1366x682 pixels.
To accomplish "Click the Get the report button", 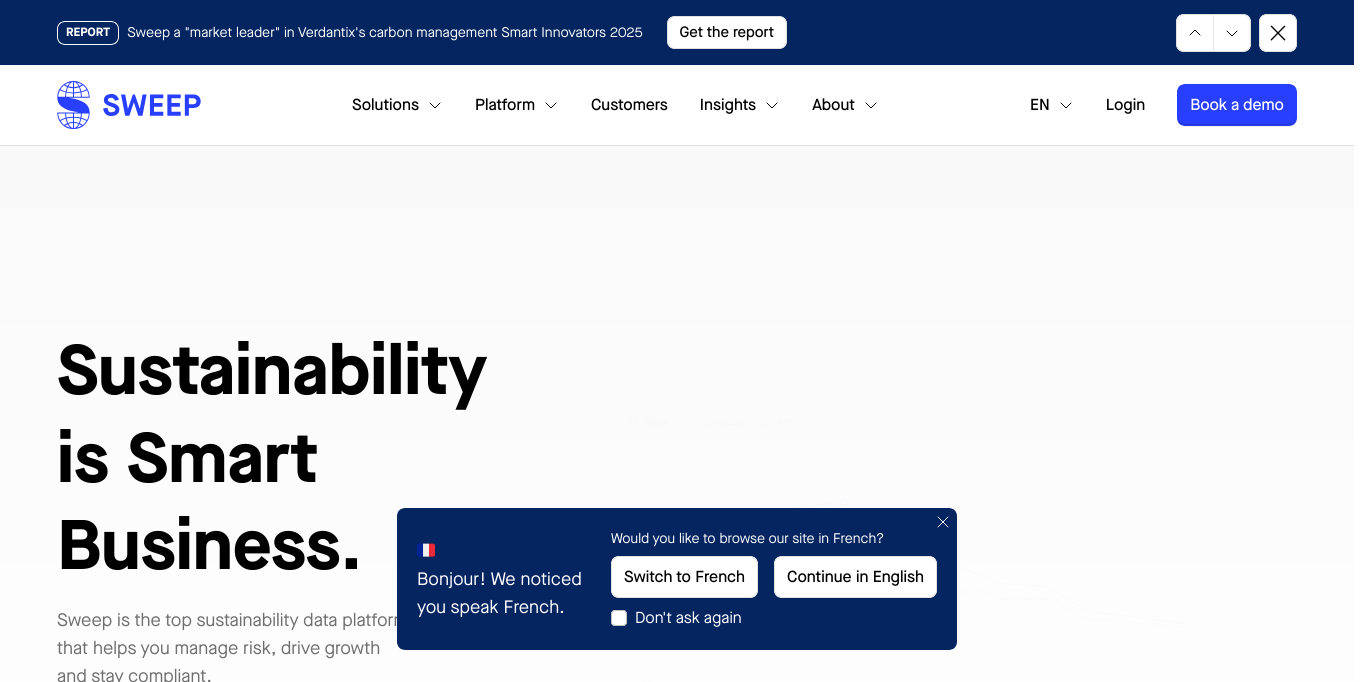I will [x=727, y=32].
